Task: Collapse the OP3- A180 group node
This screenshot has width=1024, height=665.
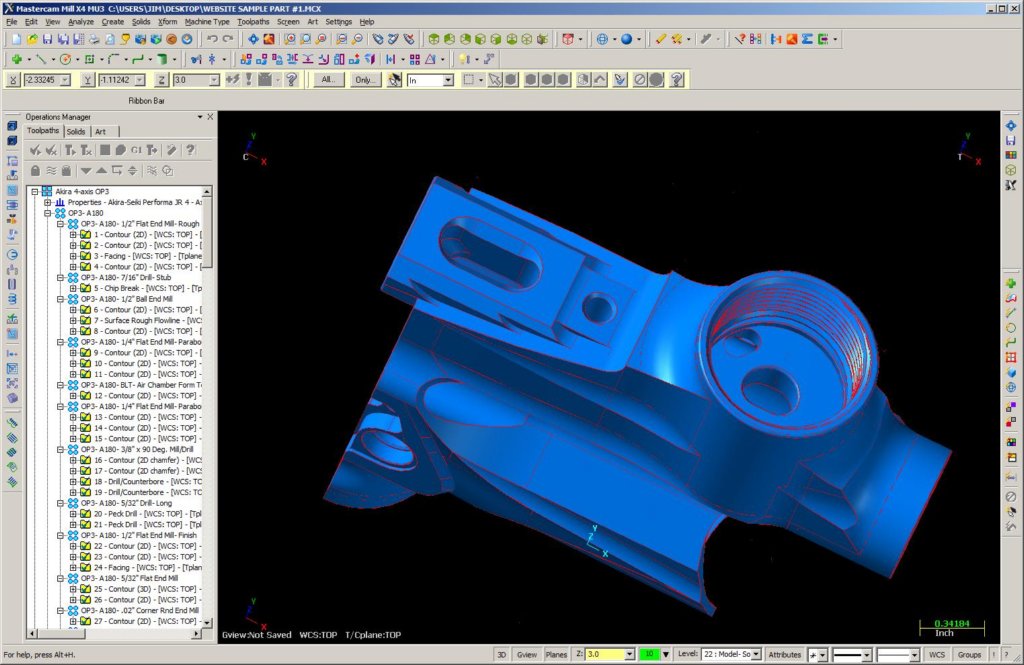Action: point(48,213)
